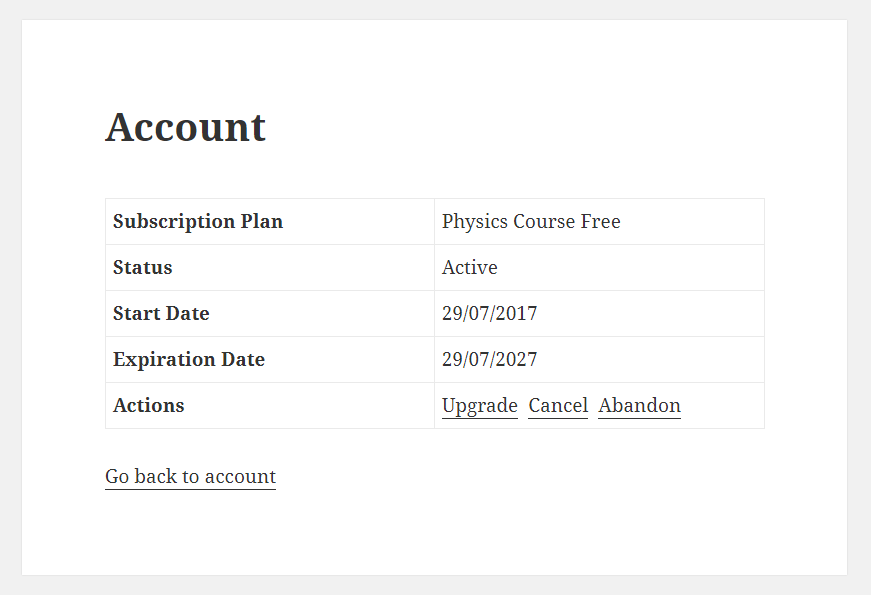Viewport: 871px width, 595px height.
Task: Cancel the Physics Course subscription
Action: point(558,406)
